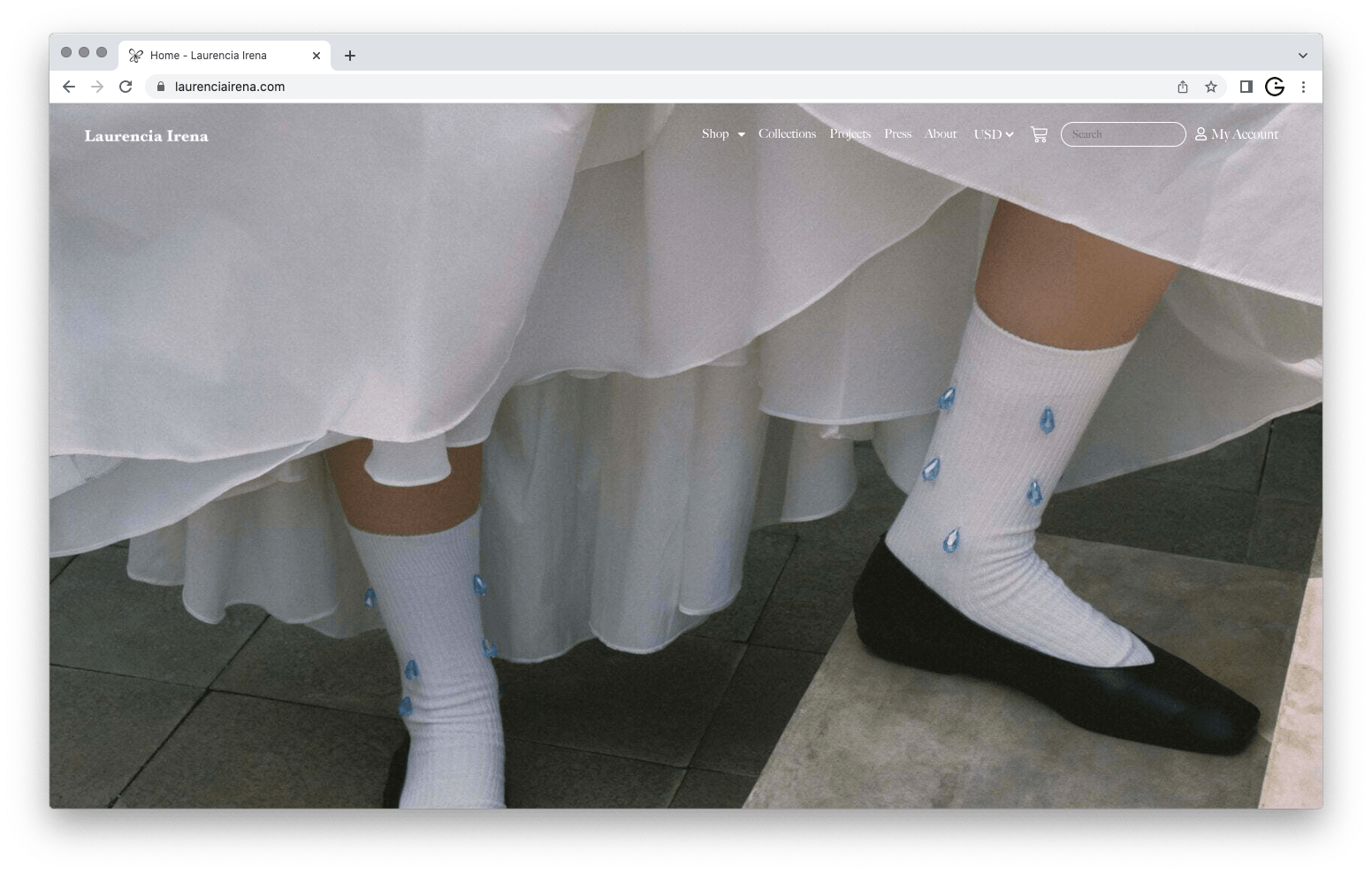This screenshot has width=1372, height=874.
Task: Click the My Account link
Action: (x=1237, y=134)
